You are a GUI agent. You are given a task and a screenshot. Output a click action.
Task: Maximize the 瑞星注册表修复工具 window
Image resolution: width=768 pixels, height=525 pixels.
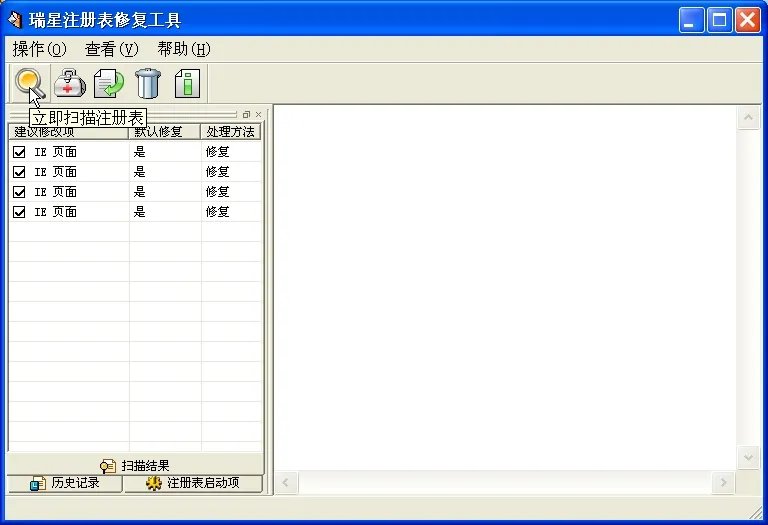coord(720,21)
